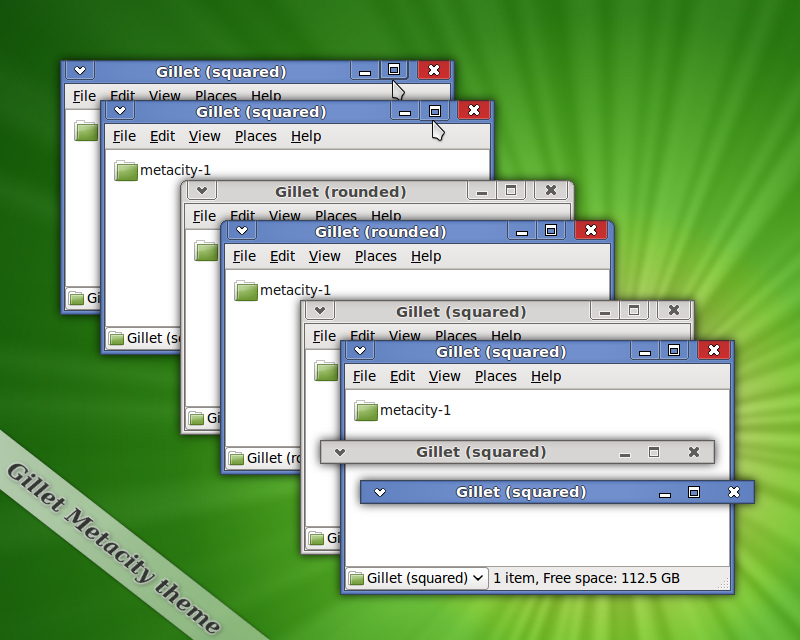
Task: Open the metacity-1 folder icon in the front rounded blue window
Action: 246,291
